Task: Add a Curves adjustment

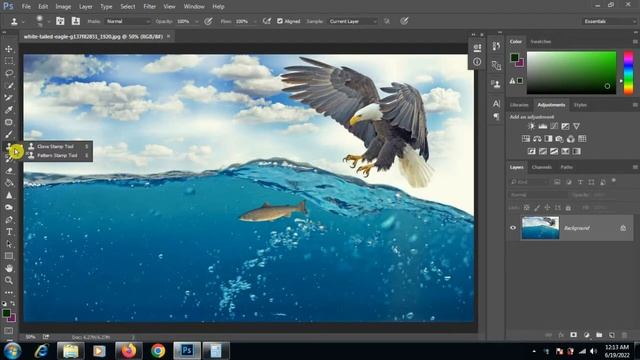Action: pyautogui.click(x=554, y=126)
